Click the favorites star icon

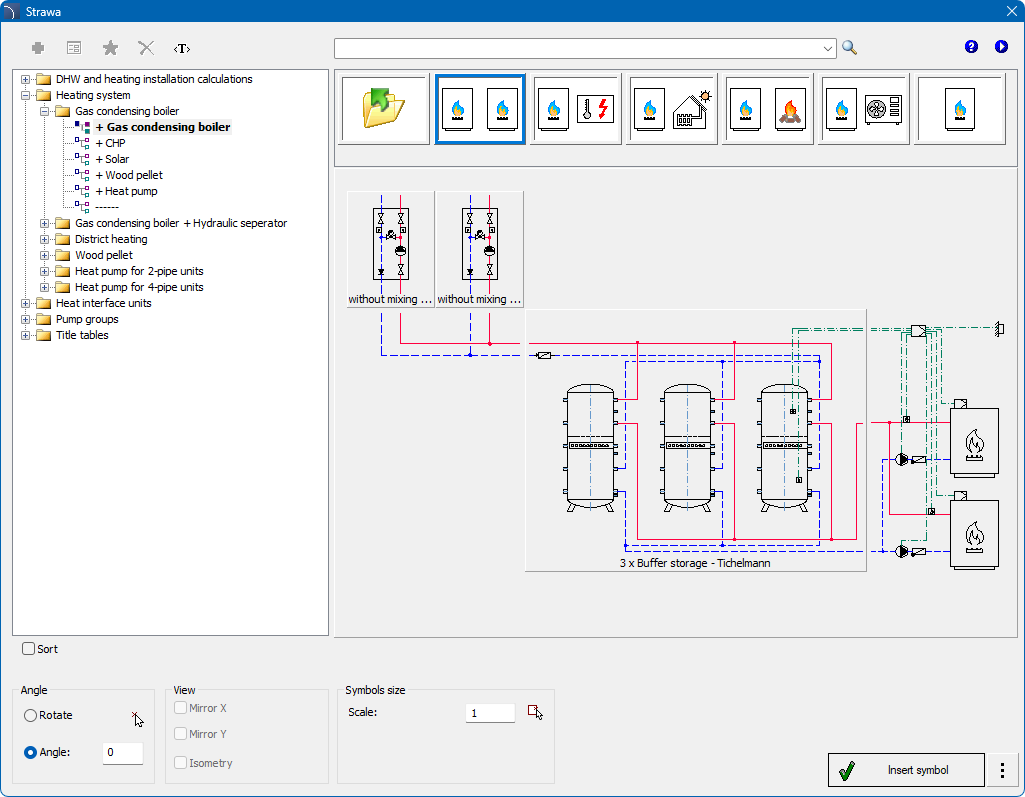tap(110, 48)
